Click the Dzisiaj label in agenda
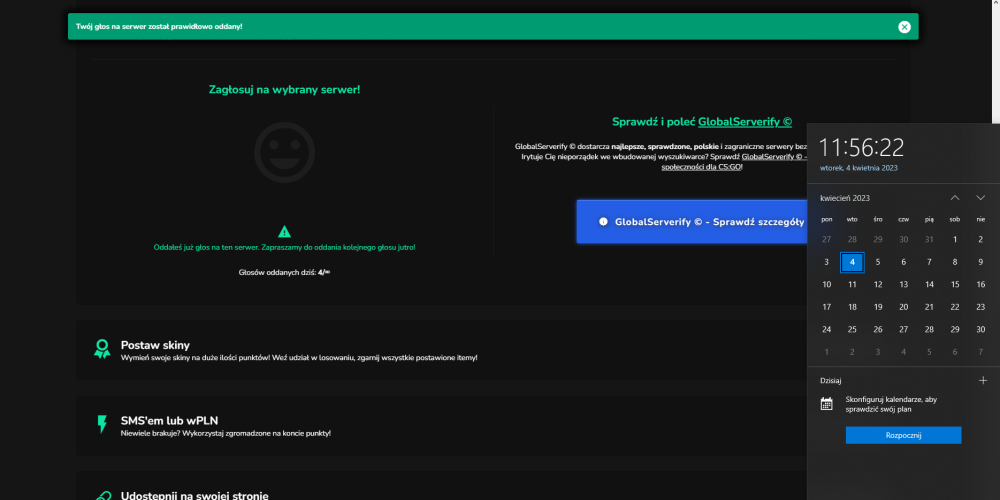 (831, 381)
